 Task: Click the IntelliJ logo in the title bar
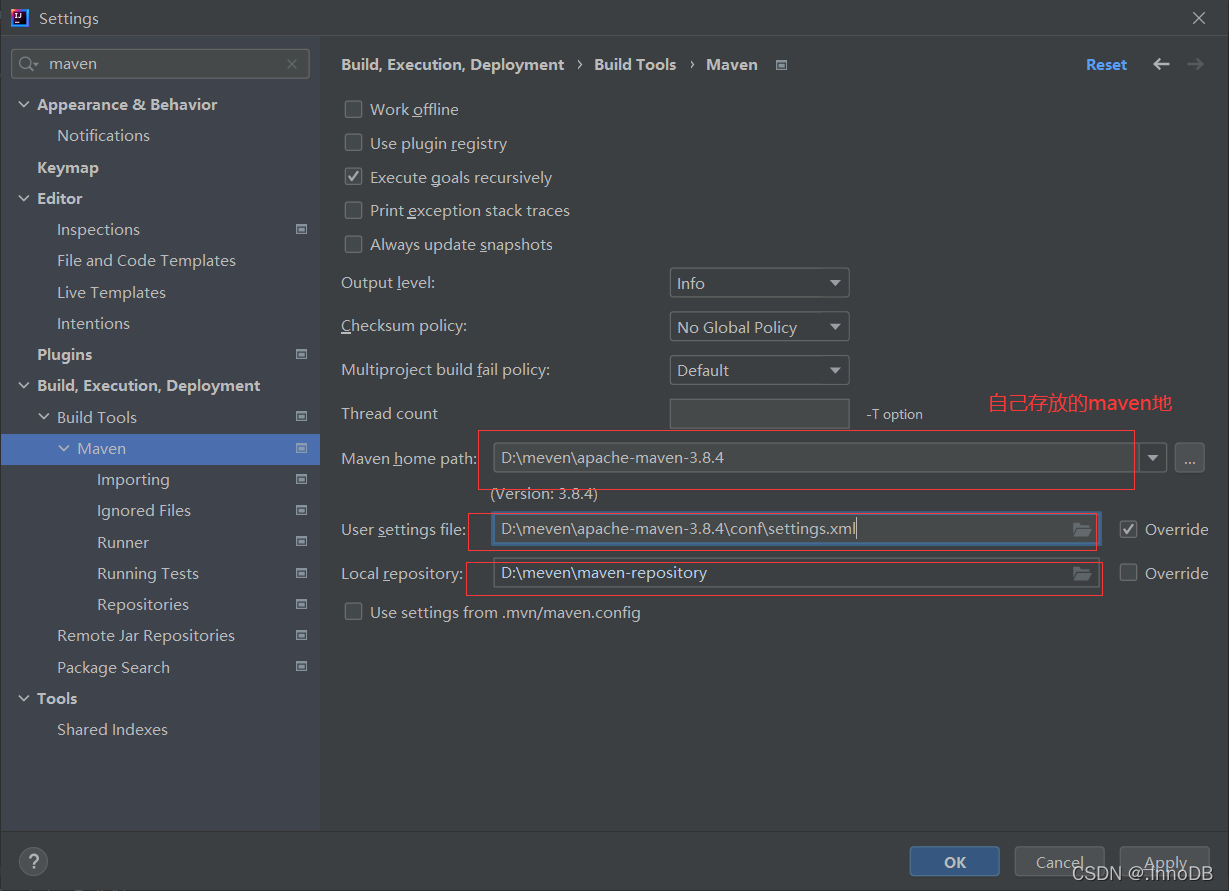(19, 17)
